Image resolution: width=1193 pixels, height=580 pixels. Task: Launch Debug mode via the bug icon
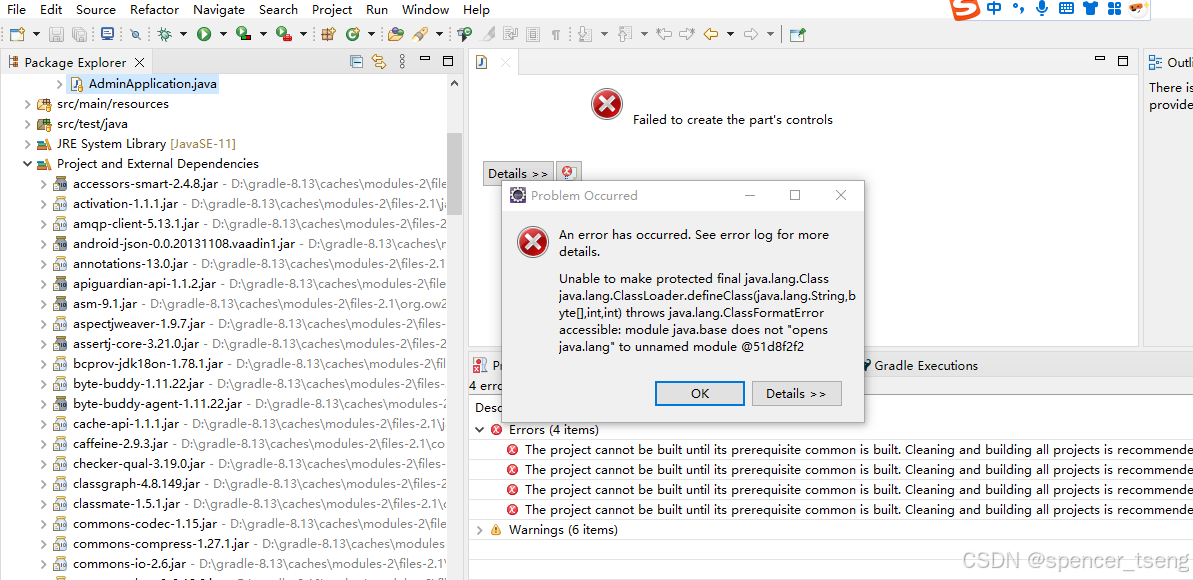coord(164,33)
